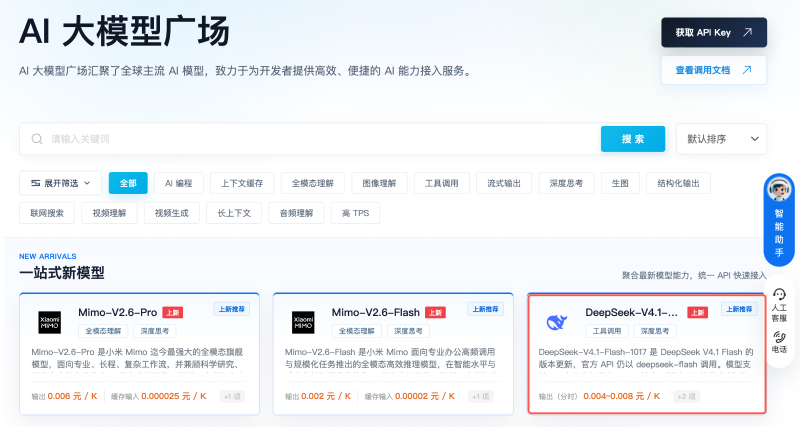Viewport: 800px width, 427px height.
Task: Click the 搜索 button
Action: 633,139
